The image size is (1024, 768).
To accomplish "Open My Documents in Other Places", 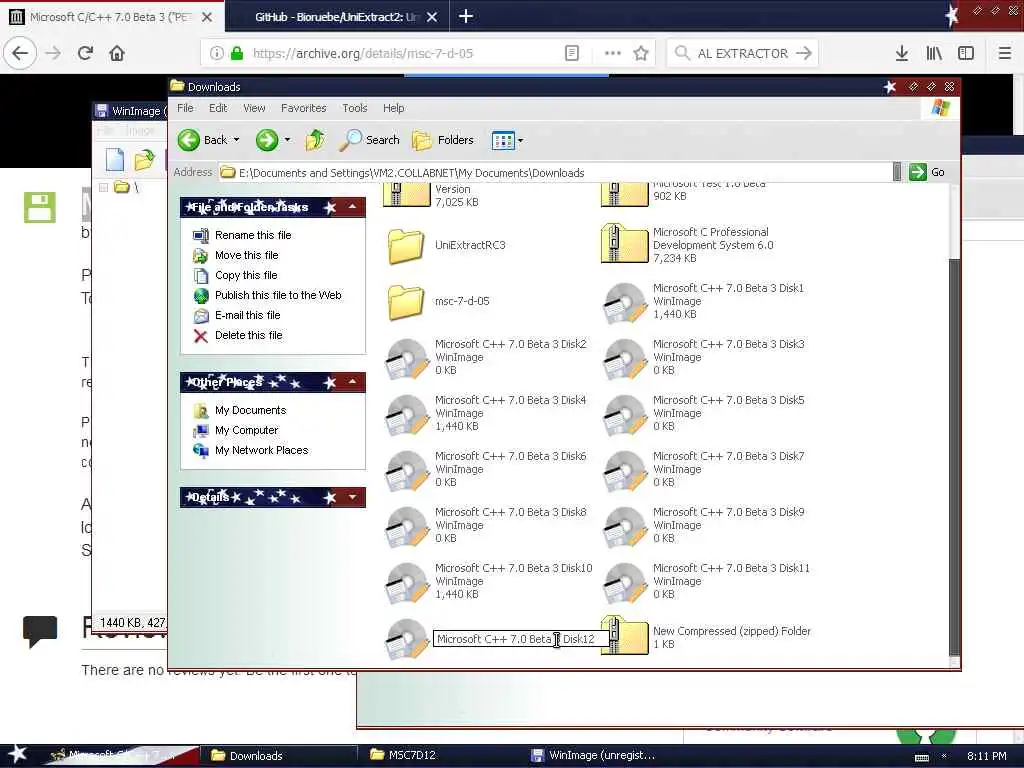I will pyautogui.click(x=250, y=410).
